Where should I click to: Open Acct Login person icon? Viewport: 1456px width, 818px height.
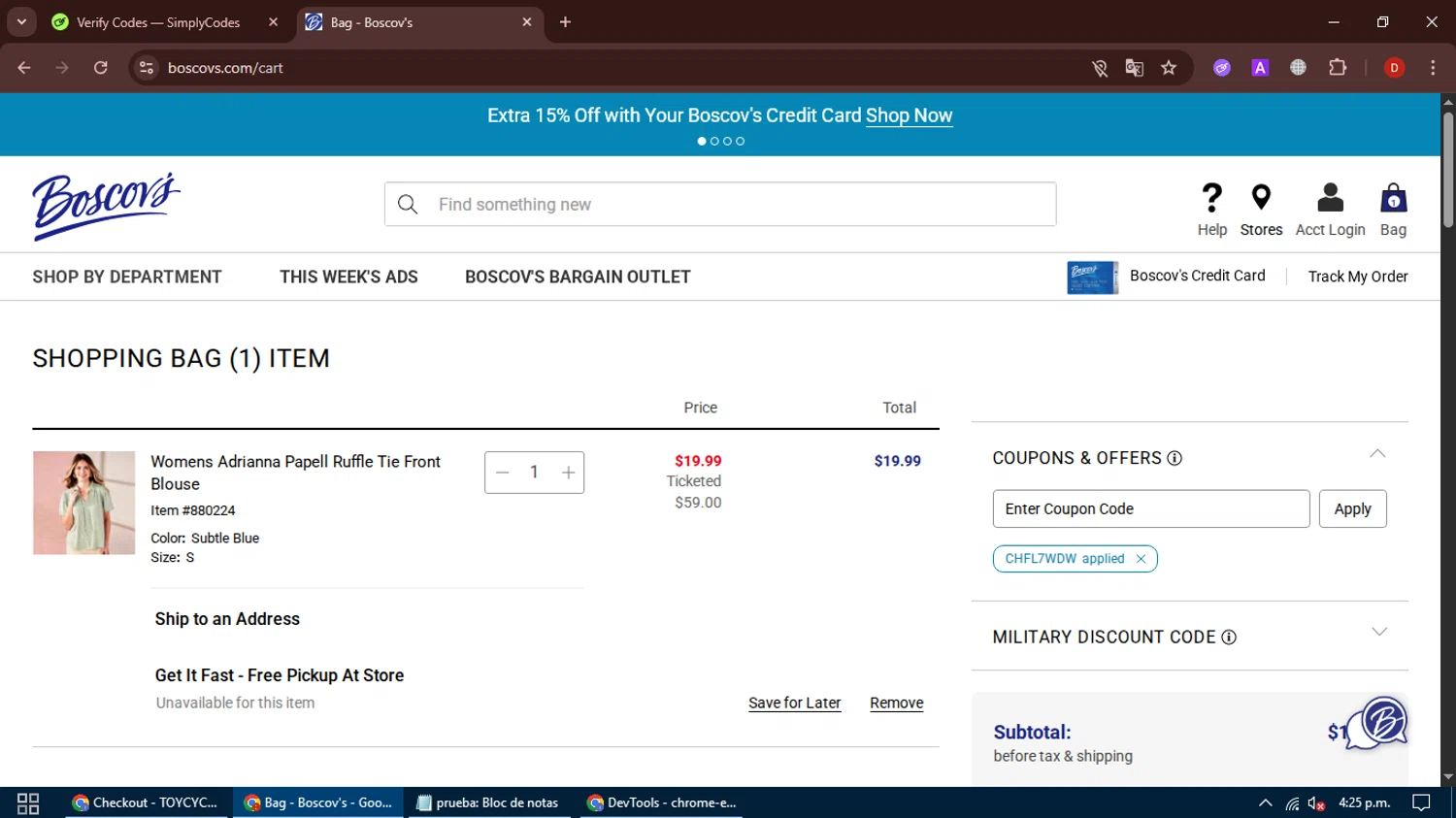1330,198
